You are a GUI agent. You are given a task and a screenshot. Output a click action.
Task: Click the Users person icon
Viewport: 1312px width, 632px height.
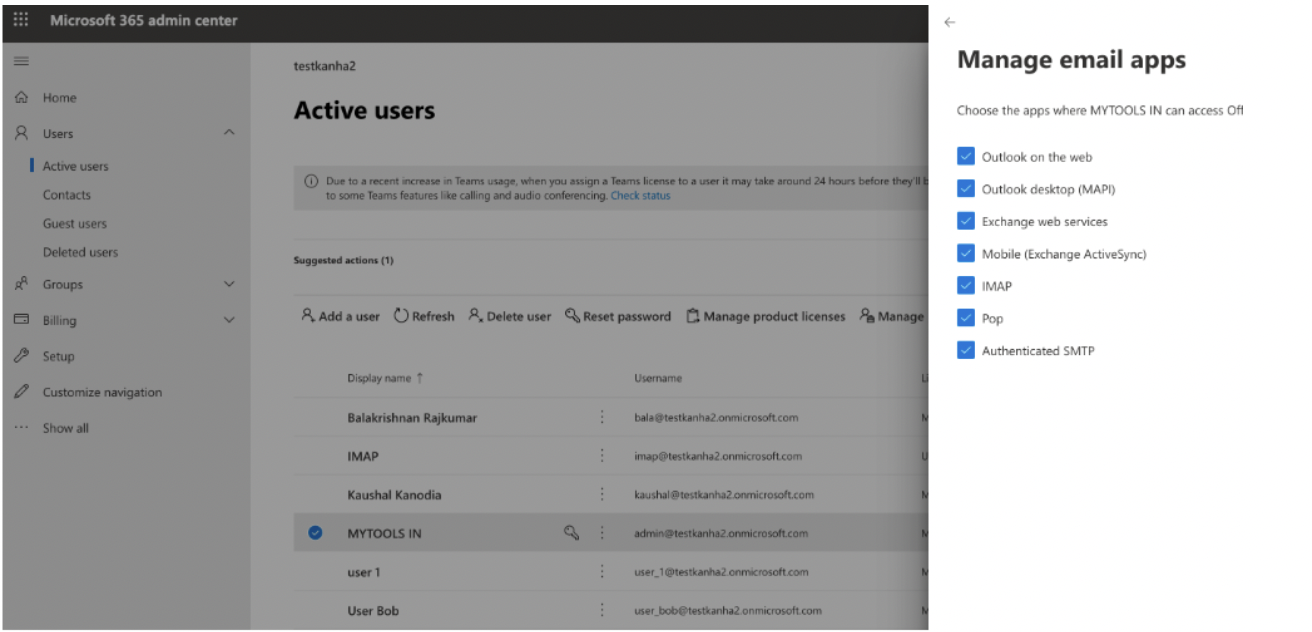coord(21,133)
